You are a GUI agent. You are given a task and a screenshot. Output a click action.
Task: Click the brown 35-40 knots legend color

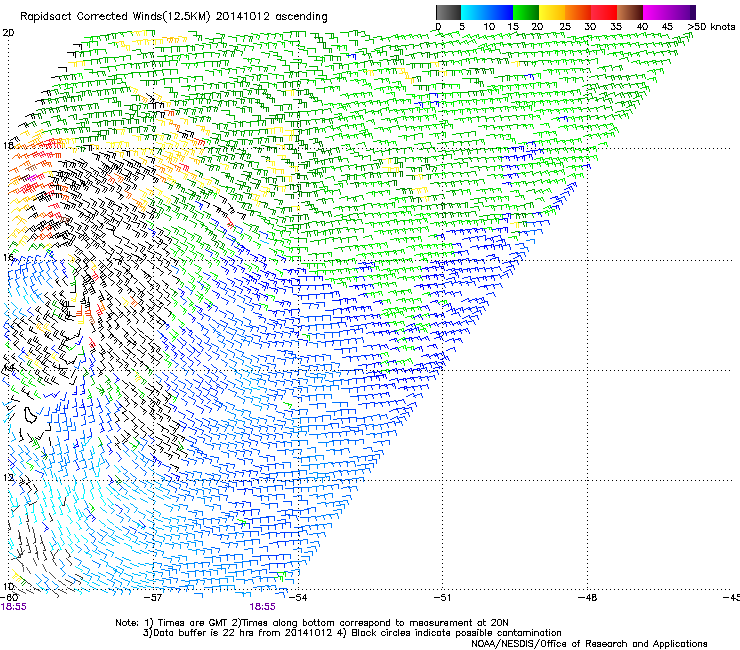tap(630, 12)
